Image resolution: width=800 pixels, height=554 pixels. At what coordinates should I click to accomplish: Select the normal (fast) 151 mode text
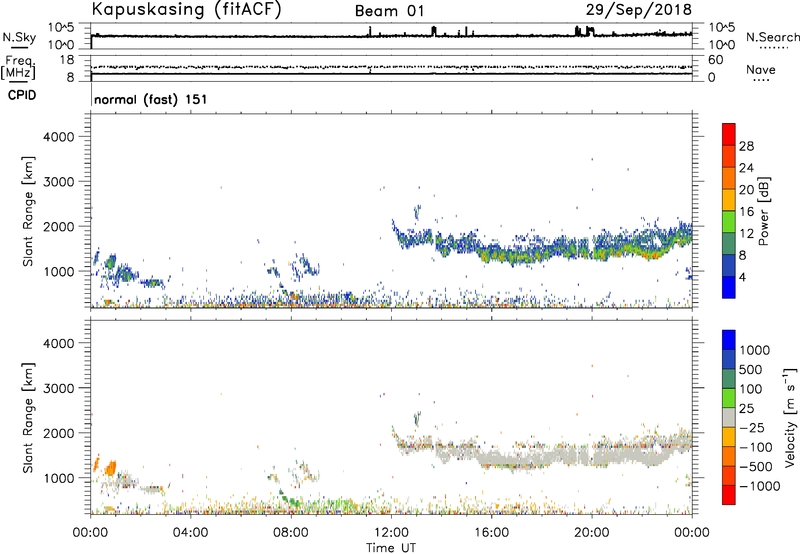coord(151,99)
